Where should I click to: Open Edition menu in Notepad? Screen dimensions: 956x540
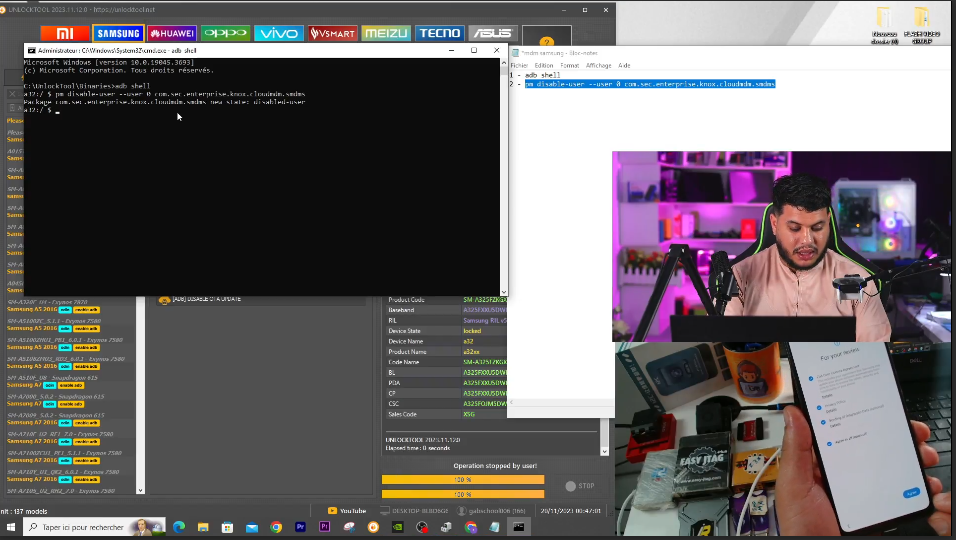[544, 65]
